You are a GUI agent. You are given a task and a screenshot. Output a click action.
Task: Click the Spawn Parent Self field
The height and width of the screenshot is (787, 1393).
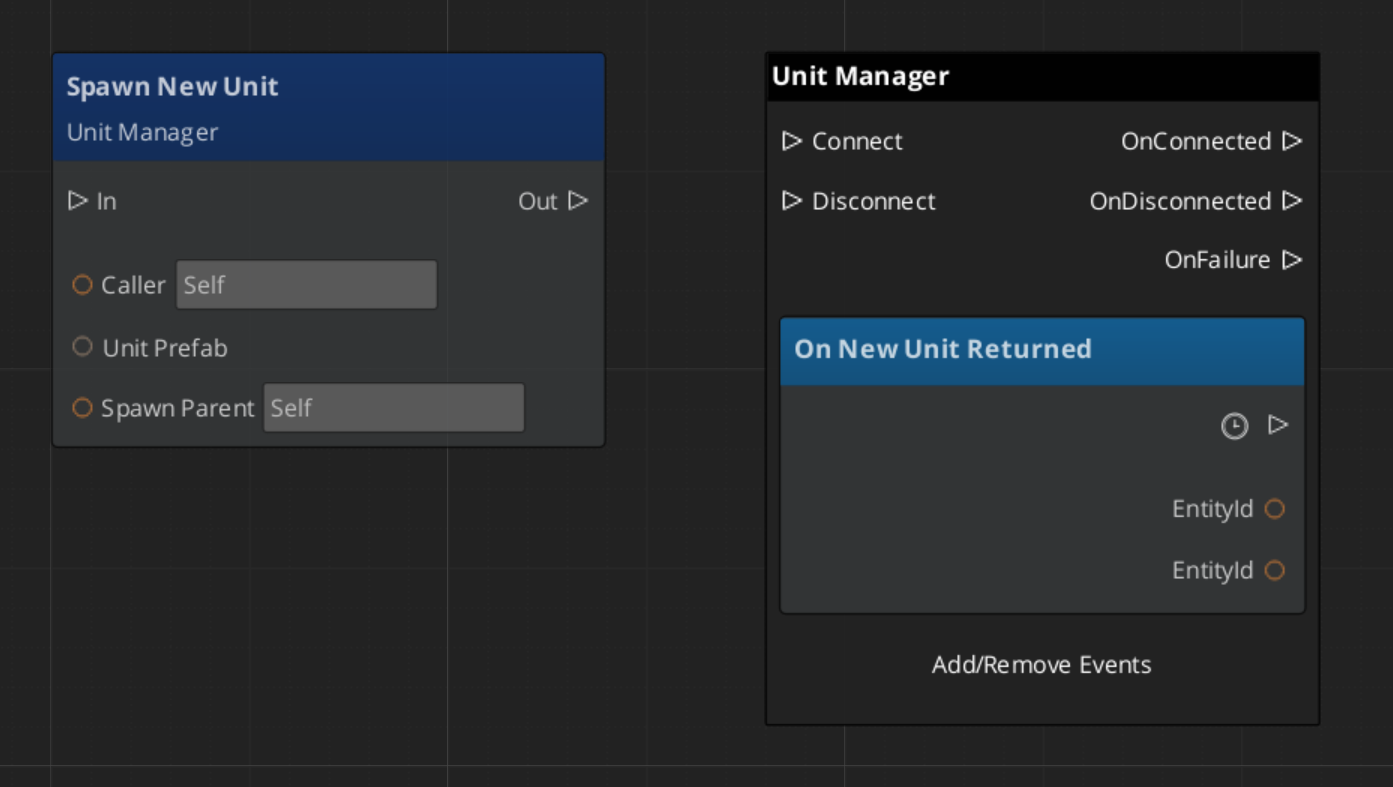[x=393, y=408]
